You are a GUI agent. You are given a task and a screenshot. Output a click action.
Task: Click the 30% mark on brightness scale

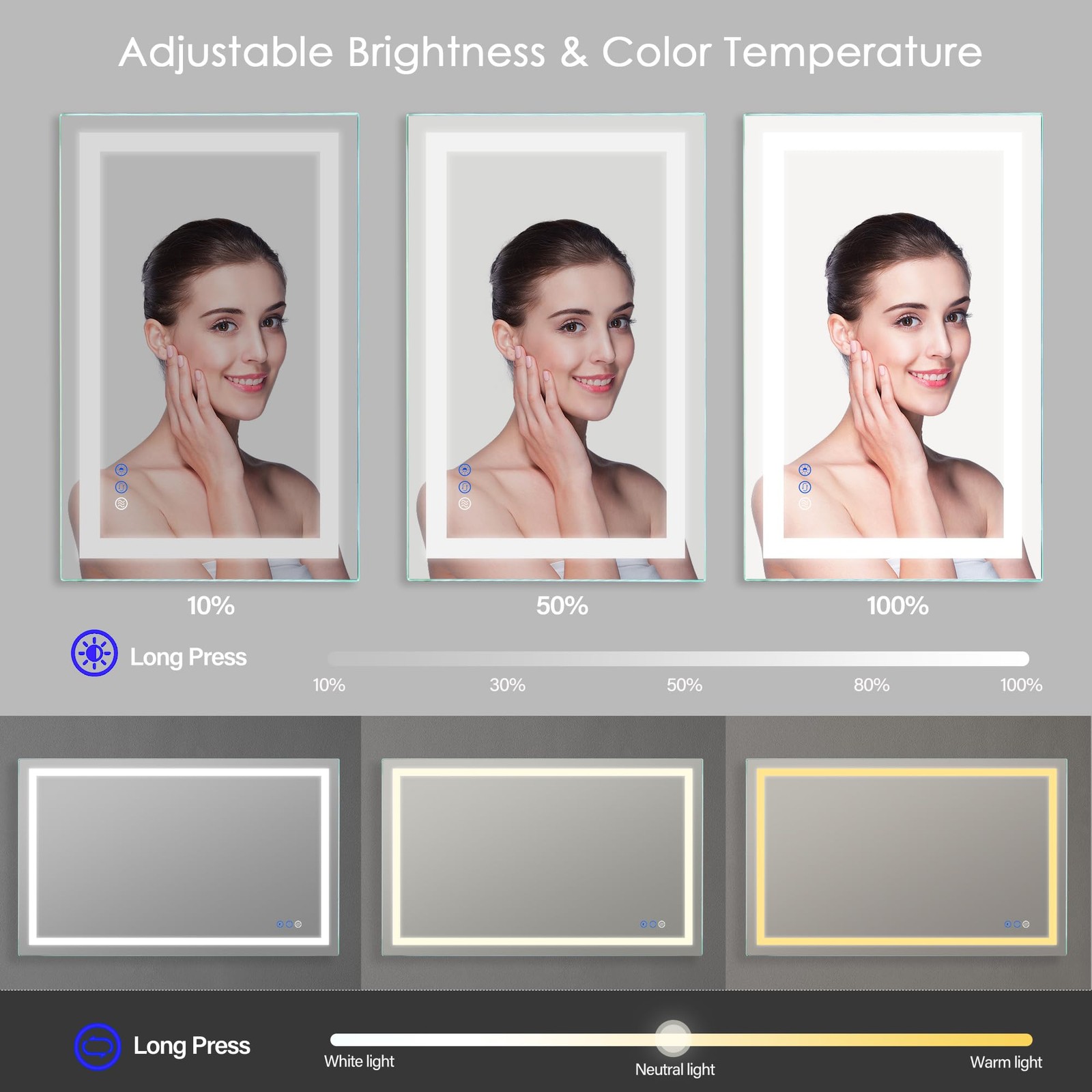pos(507,685)
